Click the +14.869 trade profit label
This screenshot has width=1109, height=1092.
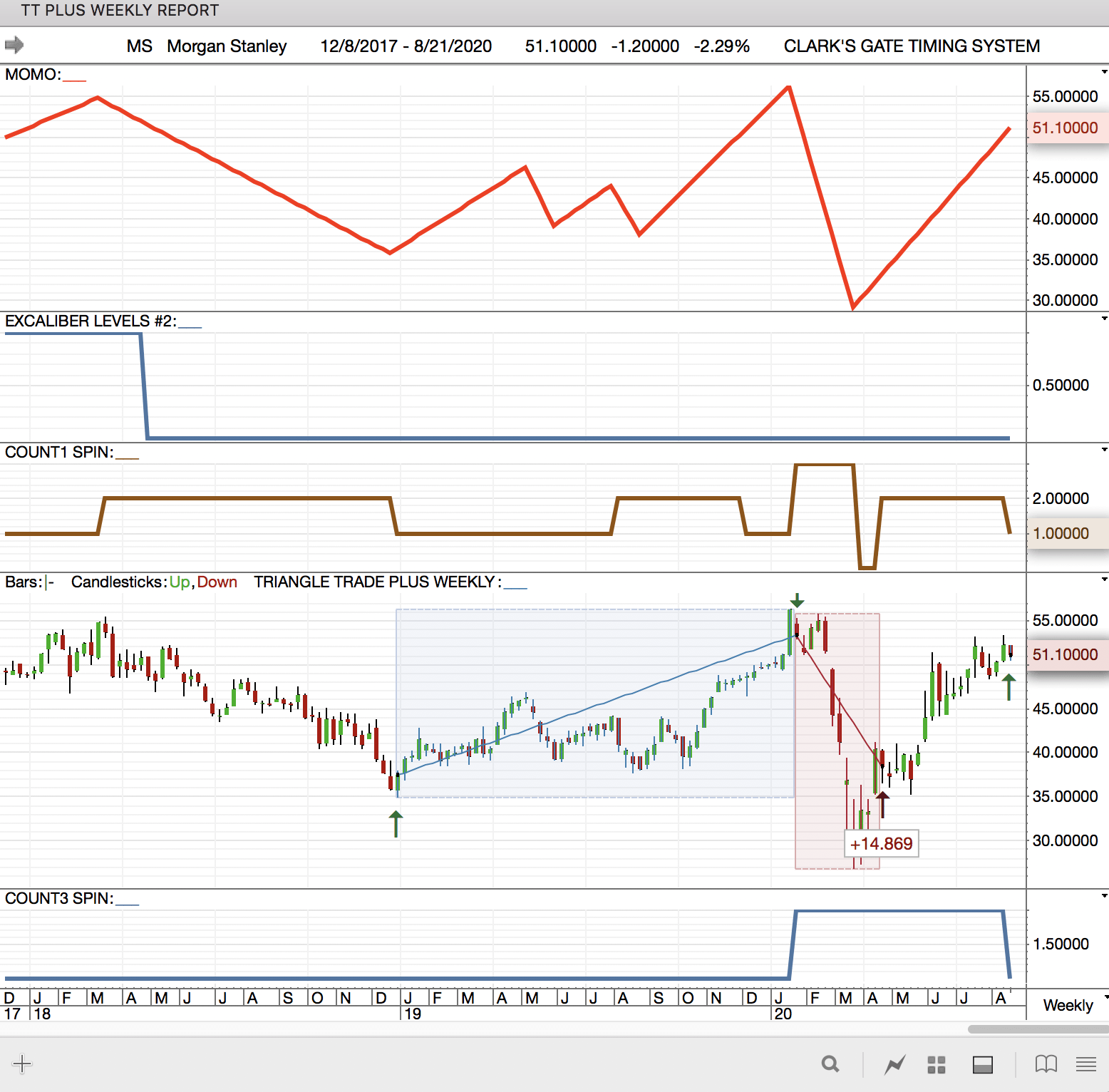[x=882, y=844]
